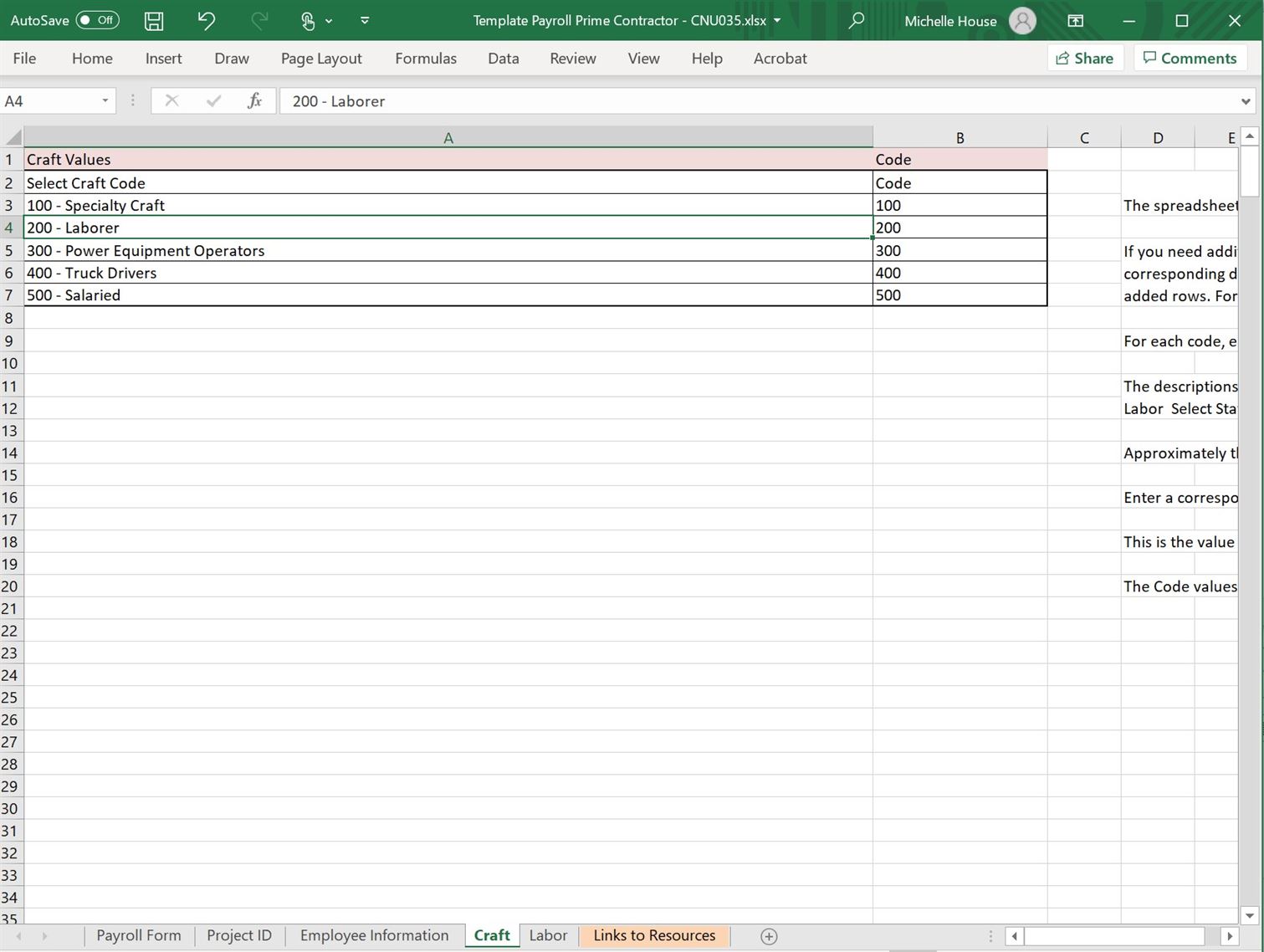Click horizontal scrollbar right arrow
Image resolution: width=1264 pixels, height=952 pixels.
(x=1229, y=936)
